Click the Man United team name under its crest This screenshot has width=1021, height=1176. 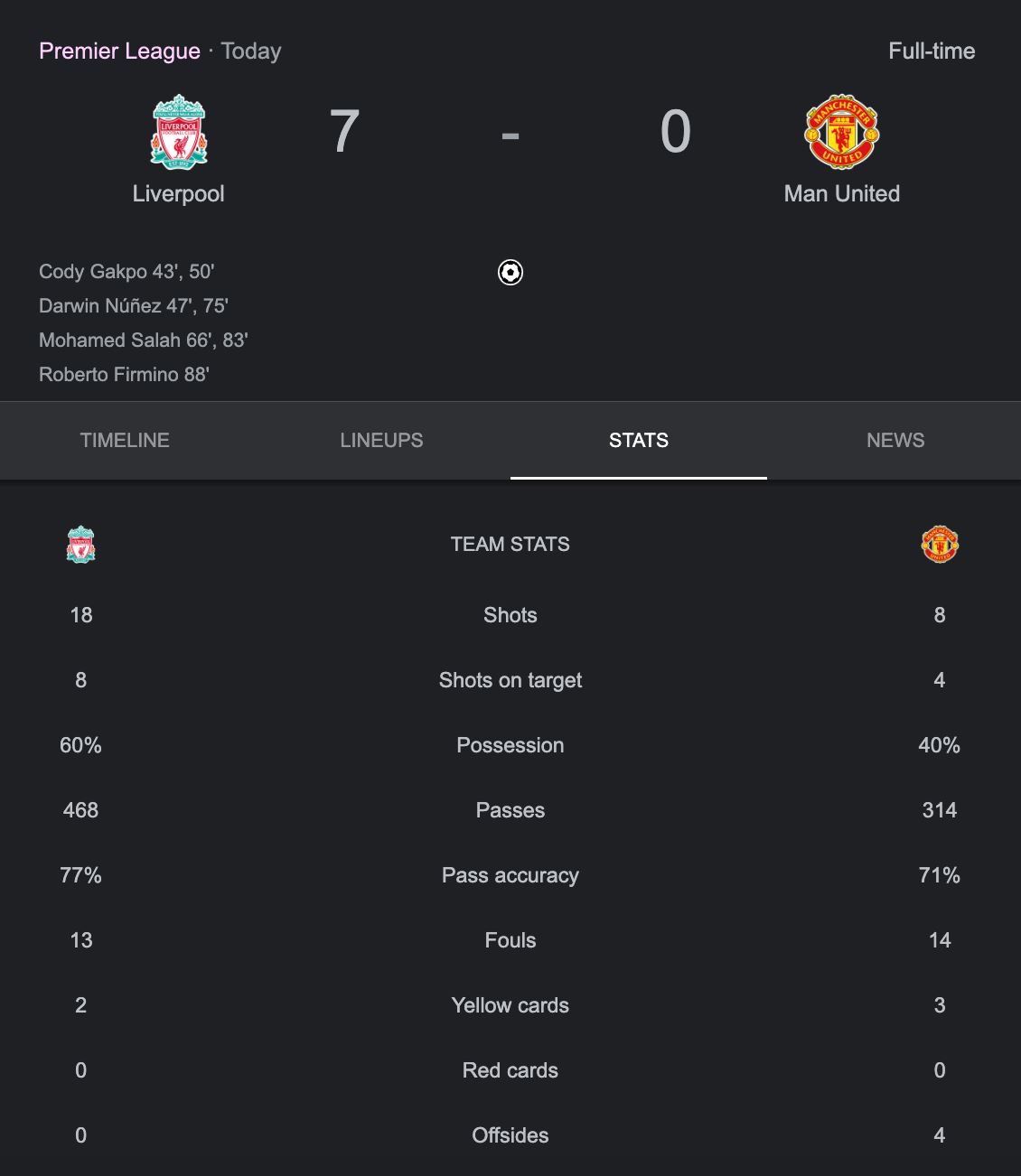tap(841, 193)
